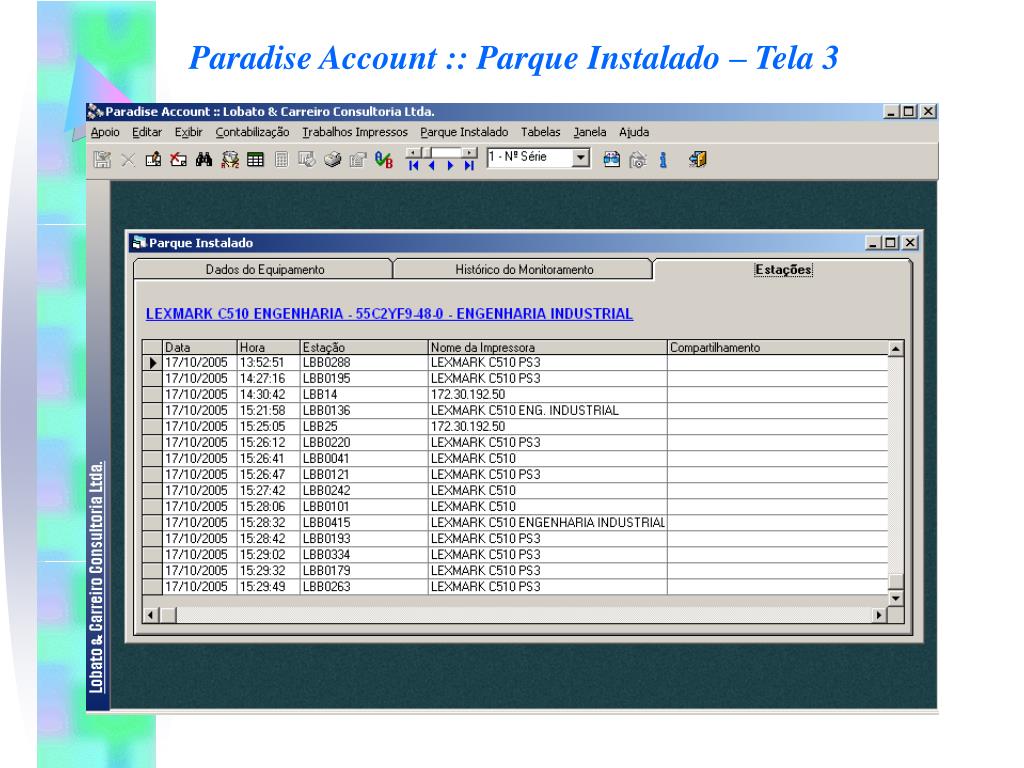Open the Tabelas menu

[541, 132]
